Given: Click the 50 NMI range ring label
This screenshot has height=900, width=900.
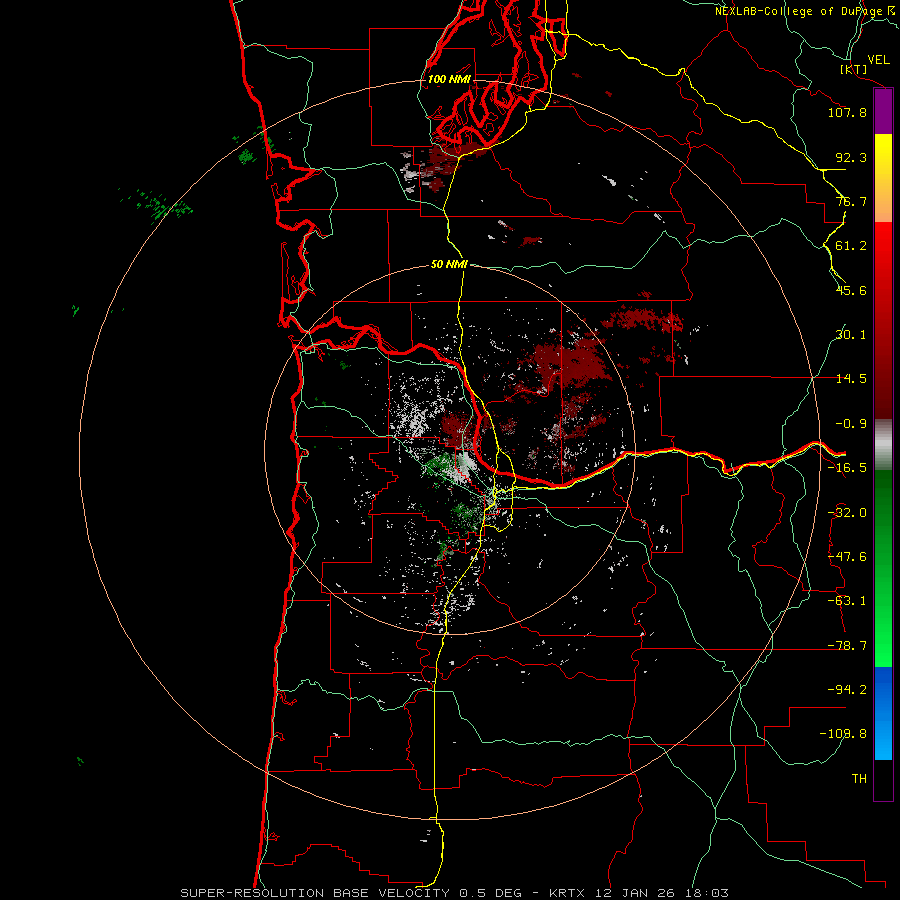Looking at the screenshot, I should click(x=449, y=265).
